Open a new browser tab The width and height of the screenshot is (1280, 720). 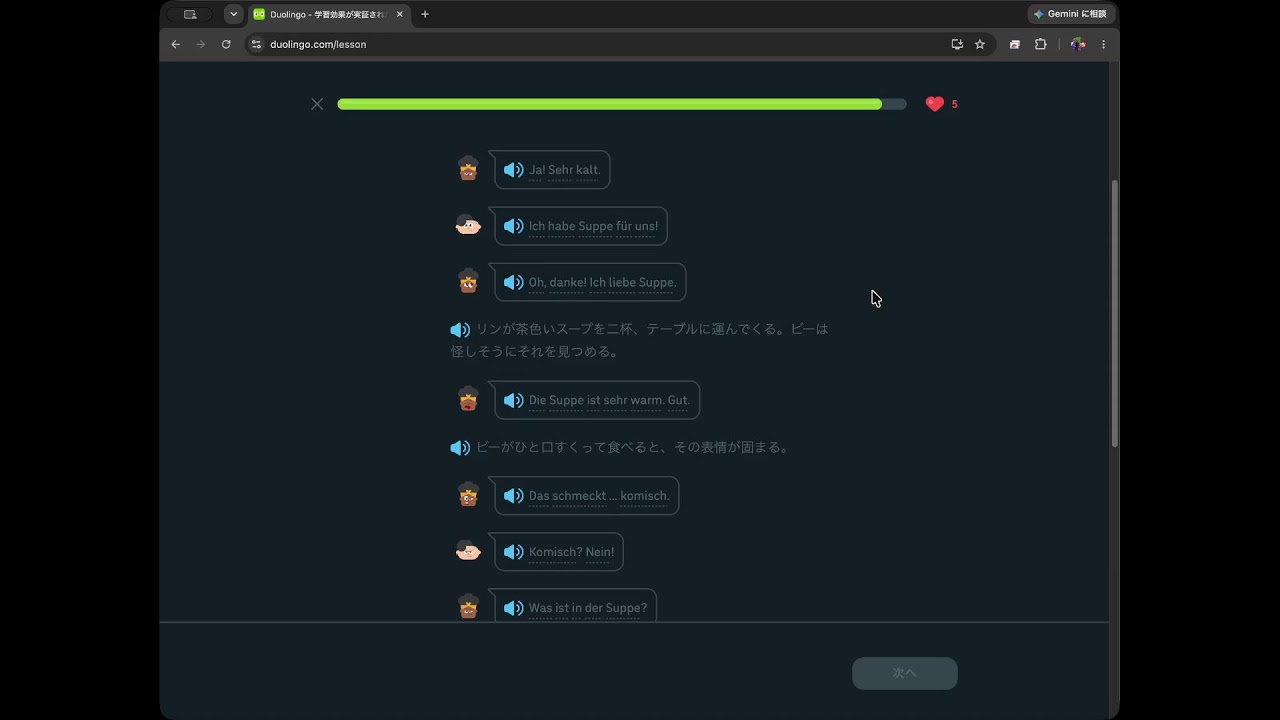(x=425, y=14)
